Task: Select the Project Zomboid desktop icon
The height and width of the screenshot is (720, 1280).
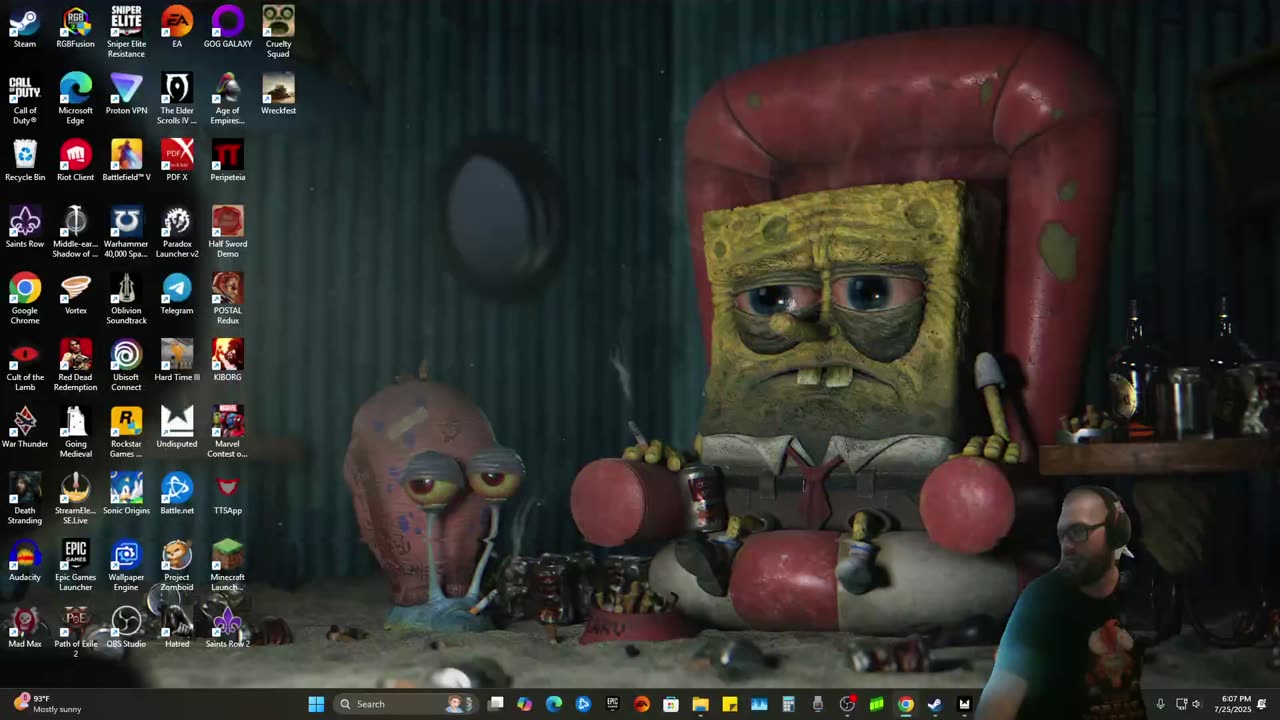Action: point(177,566)
